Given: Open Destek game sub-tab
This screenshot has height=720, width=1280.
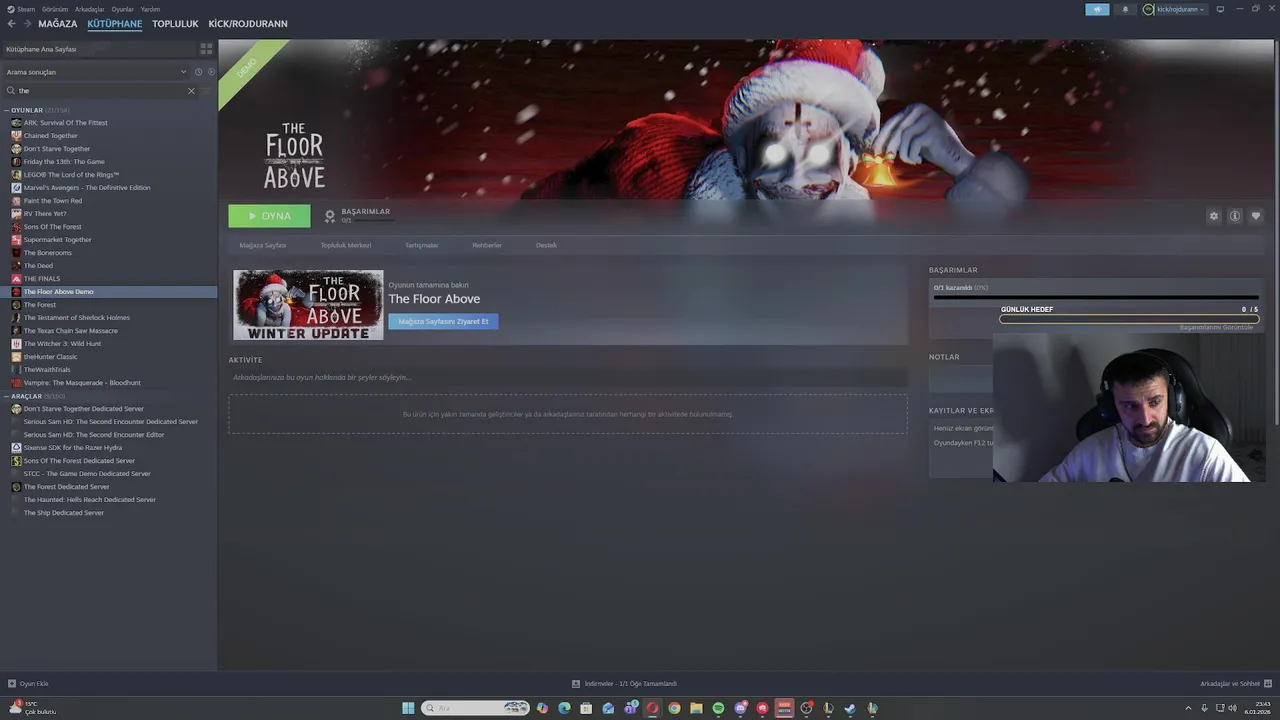Looking at the screenshot, I should point(546,245).
